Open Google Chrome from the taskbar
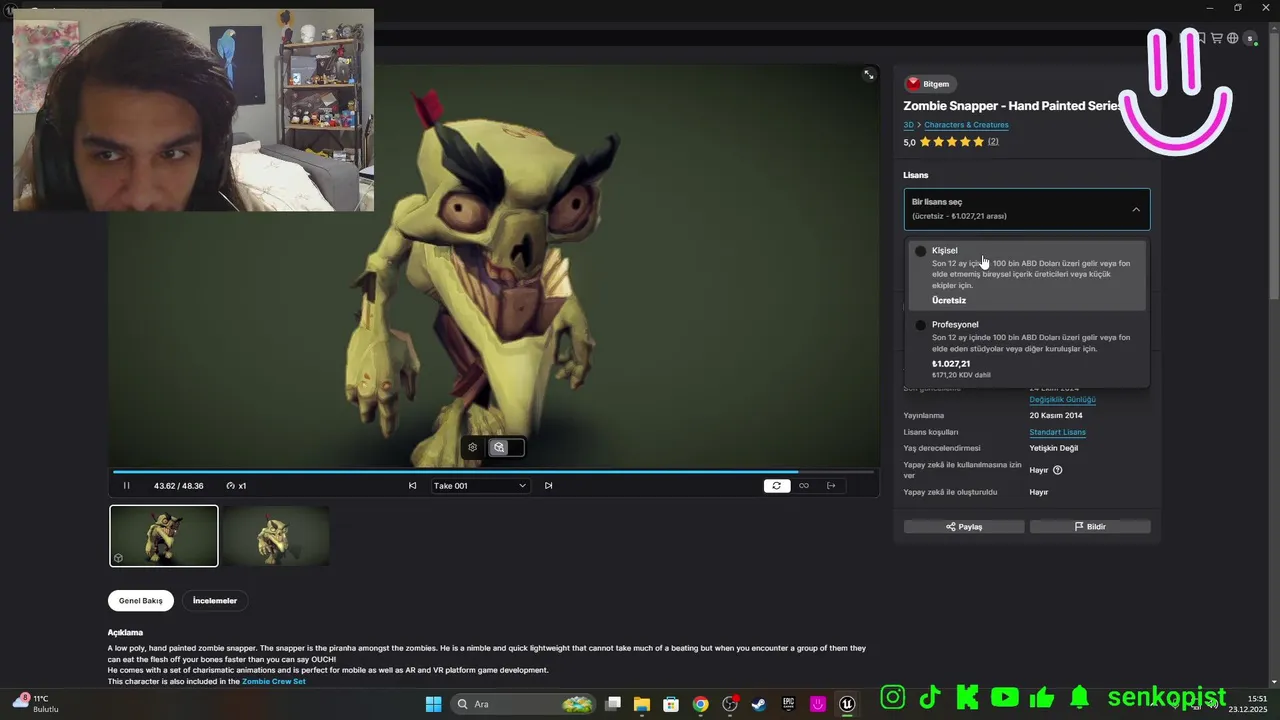The image size is (1280, 720). 700,704
